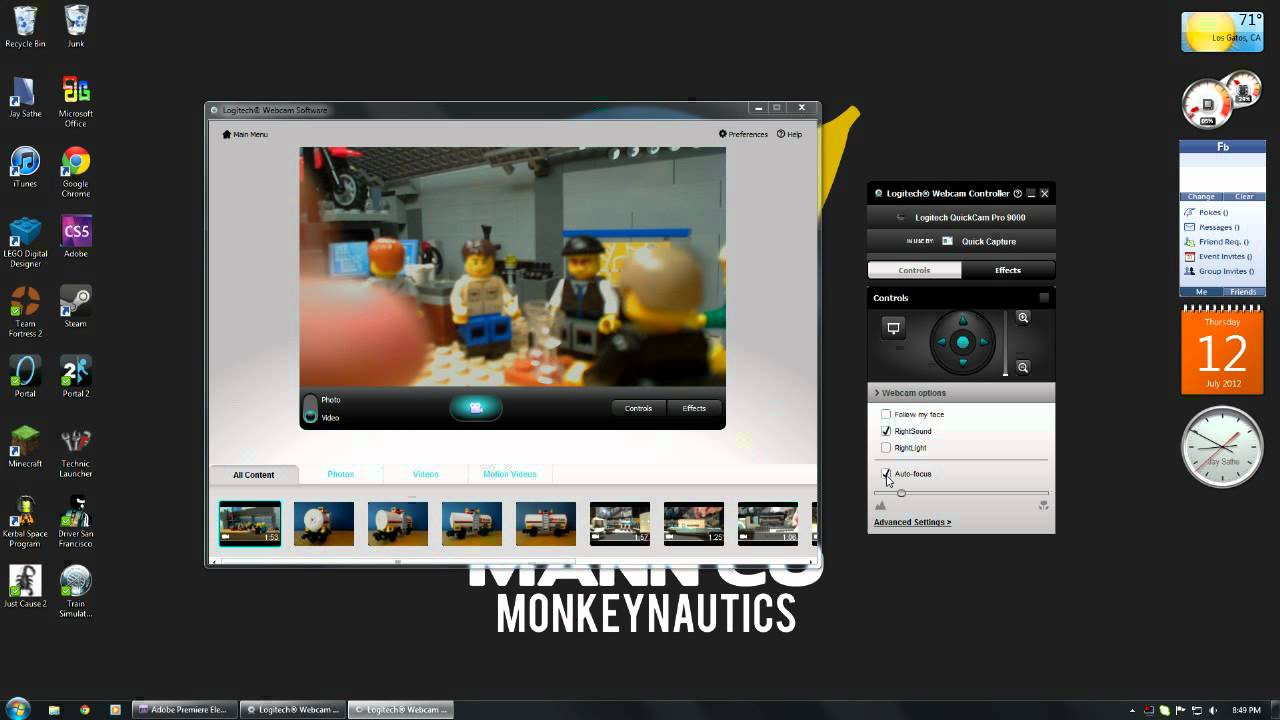This screenshot has width=1280, height=720.
Task: Launch the iTunes desktop shortcut
Action: 25,167
